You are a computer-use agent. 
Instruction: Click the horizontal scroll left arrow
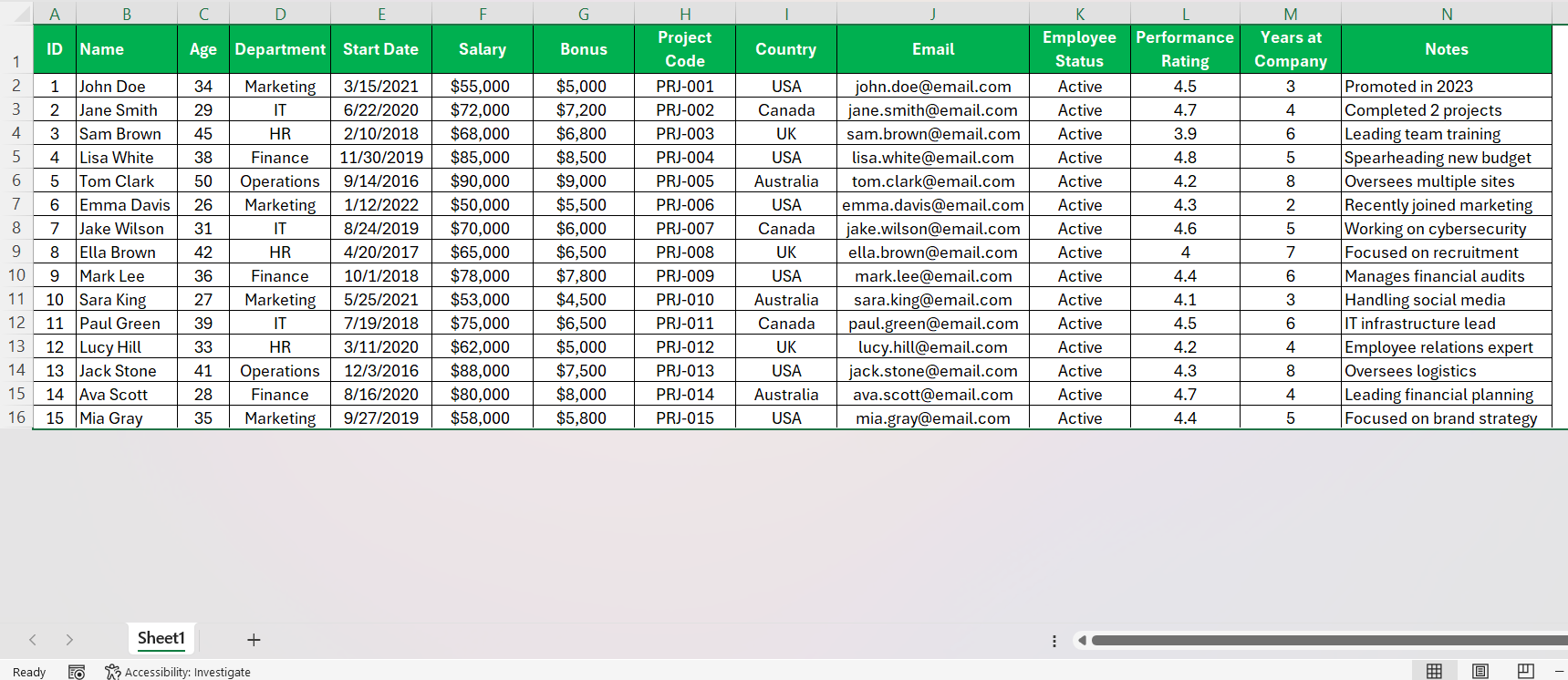(1082, 641)
